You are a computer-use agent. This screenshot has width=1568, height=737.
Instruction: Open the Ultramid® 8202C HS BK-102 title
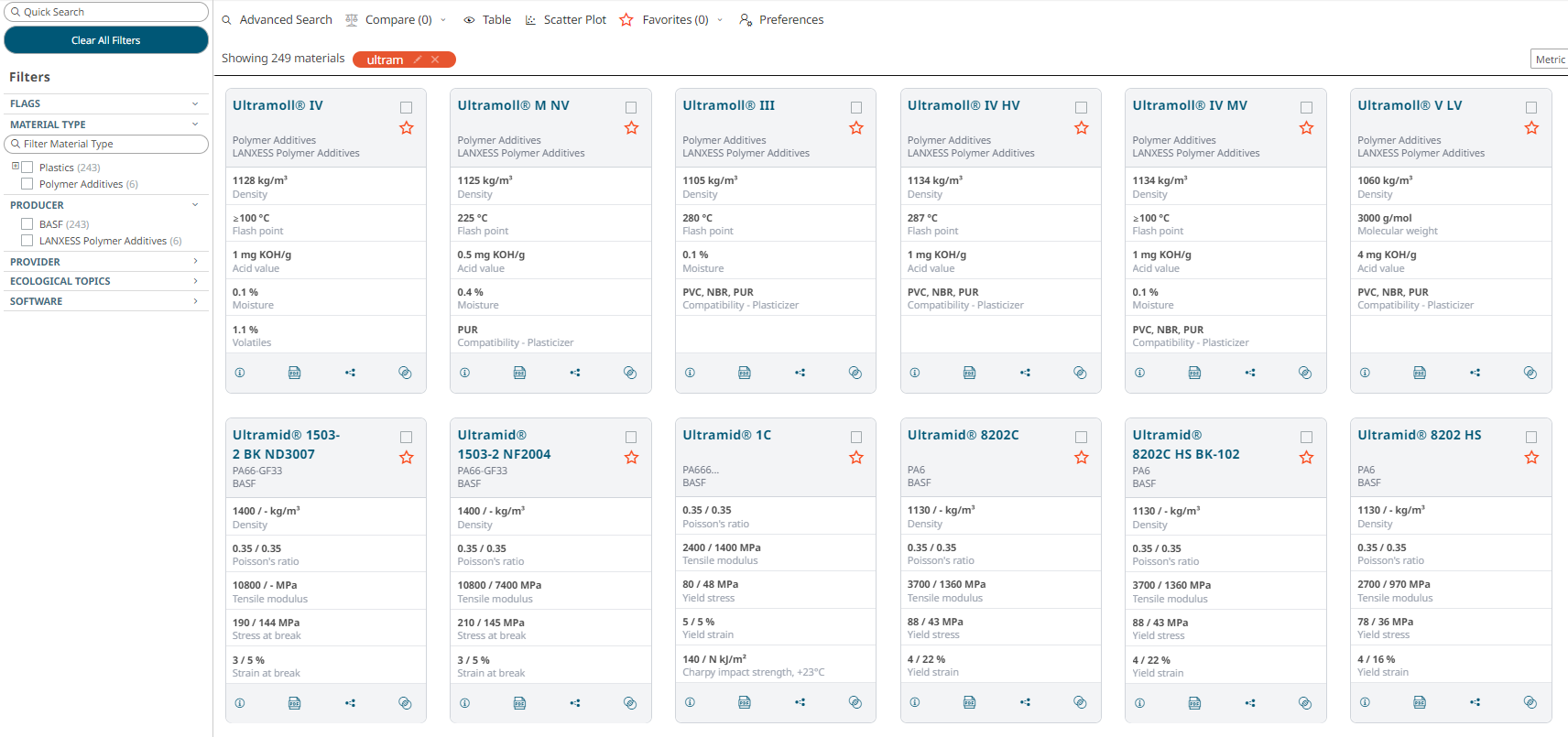coord(1186,445)
